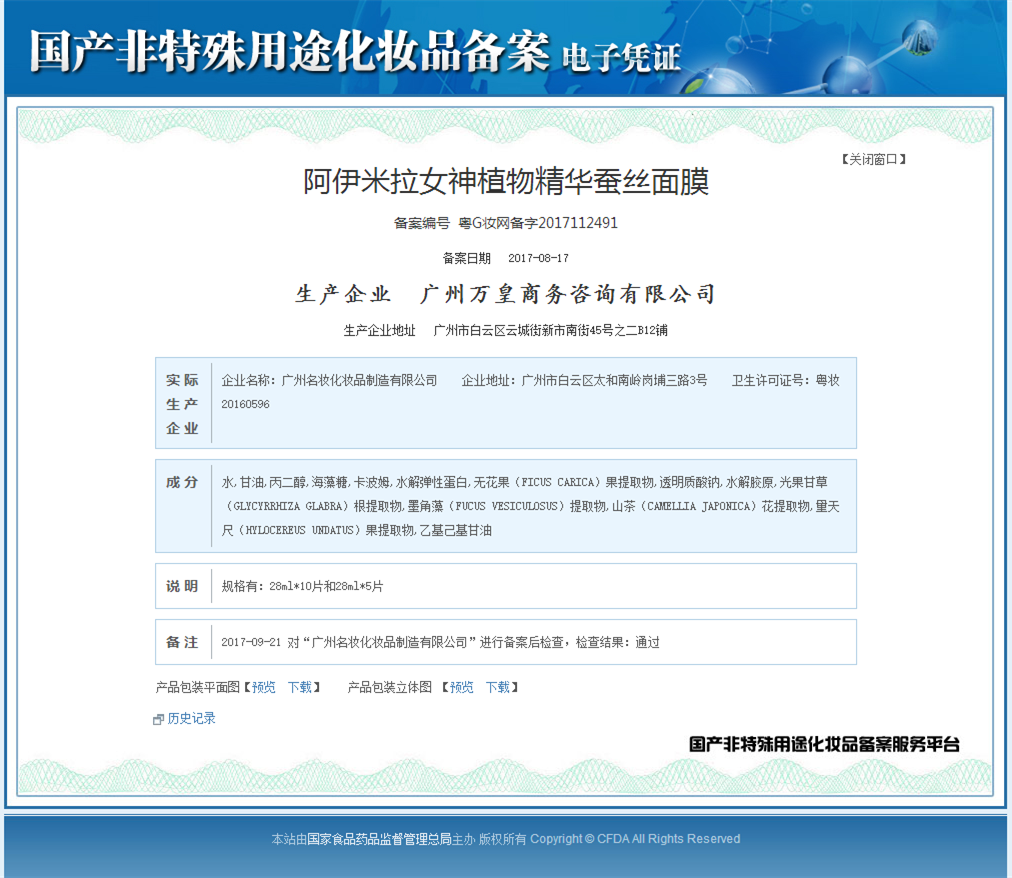Click the ingredient text CAMELLIA JAPONICA

tap(700, 506)
